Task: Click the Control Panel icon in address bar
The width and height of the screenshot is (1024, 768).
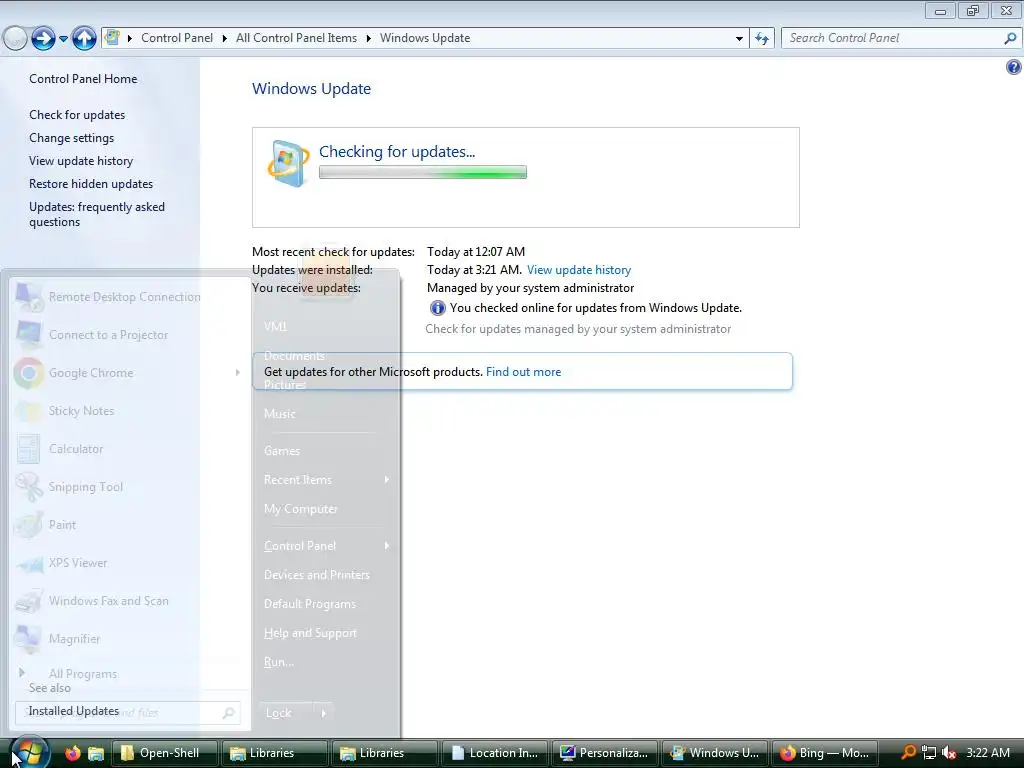Action: point(112,37)
